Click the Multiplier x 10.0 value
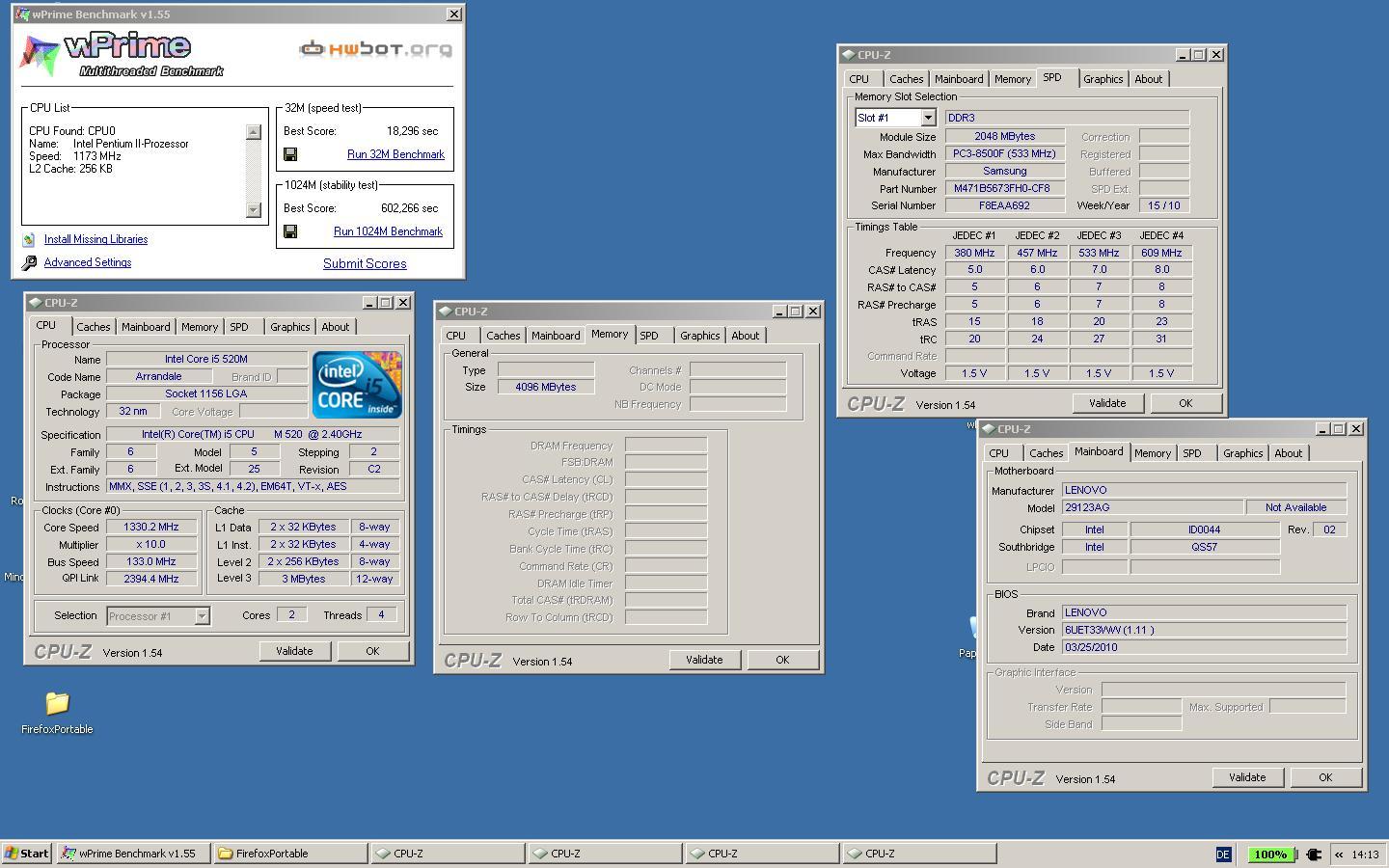 151,545
